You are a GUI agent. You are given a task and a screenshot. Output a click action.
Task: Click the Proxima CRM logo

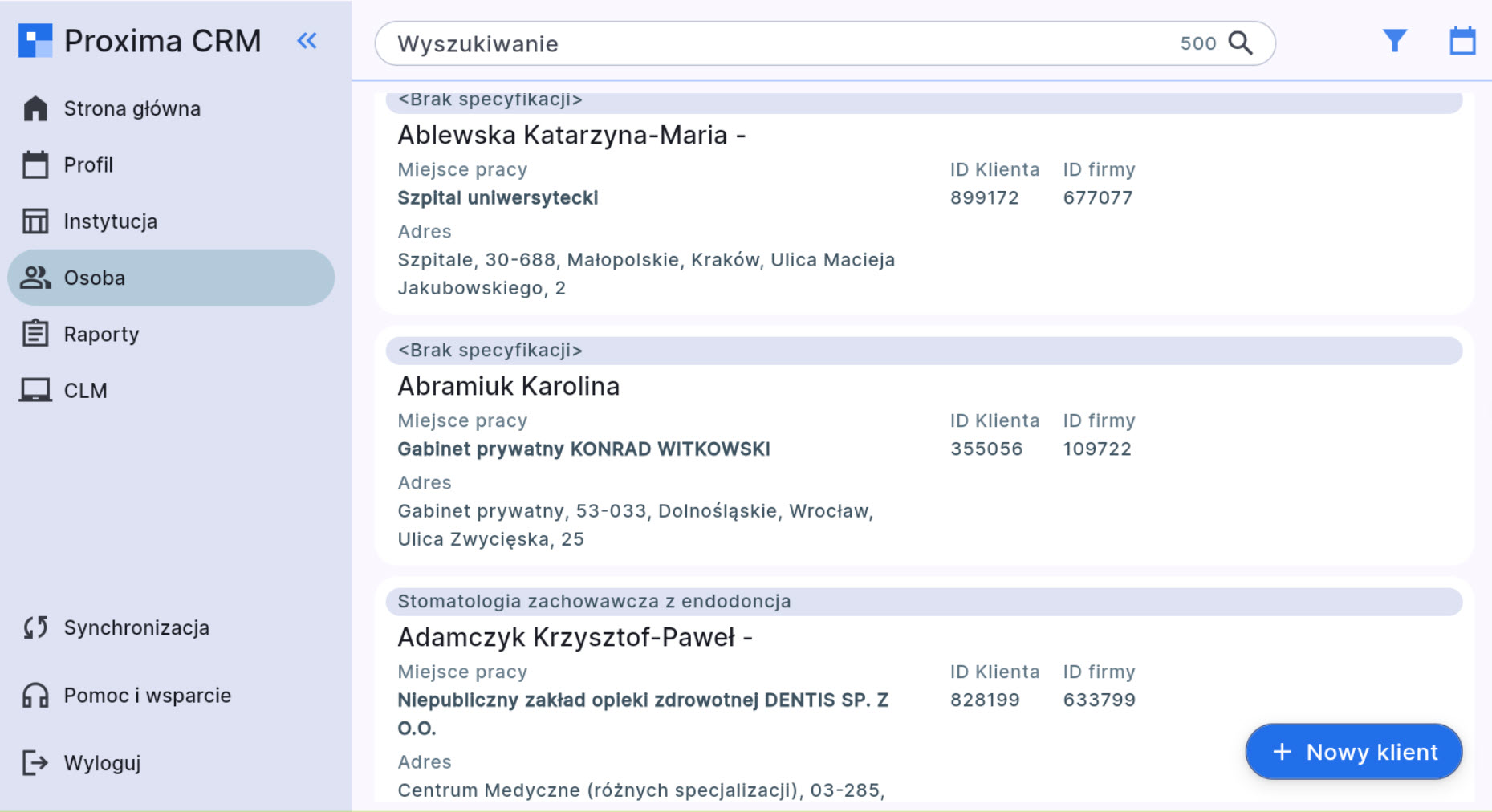point(35,41)
